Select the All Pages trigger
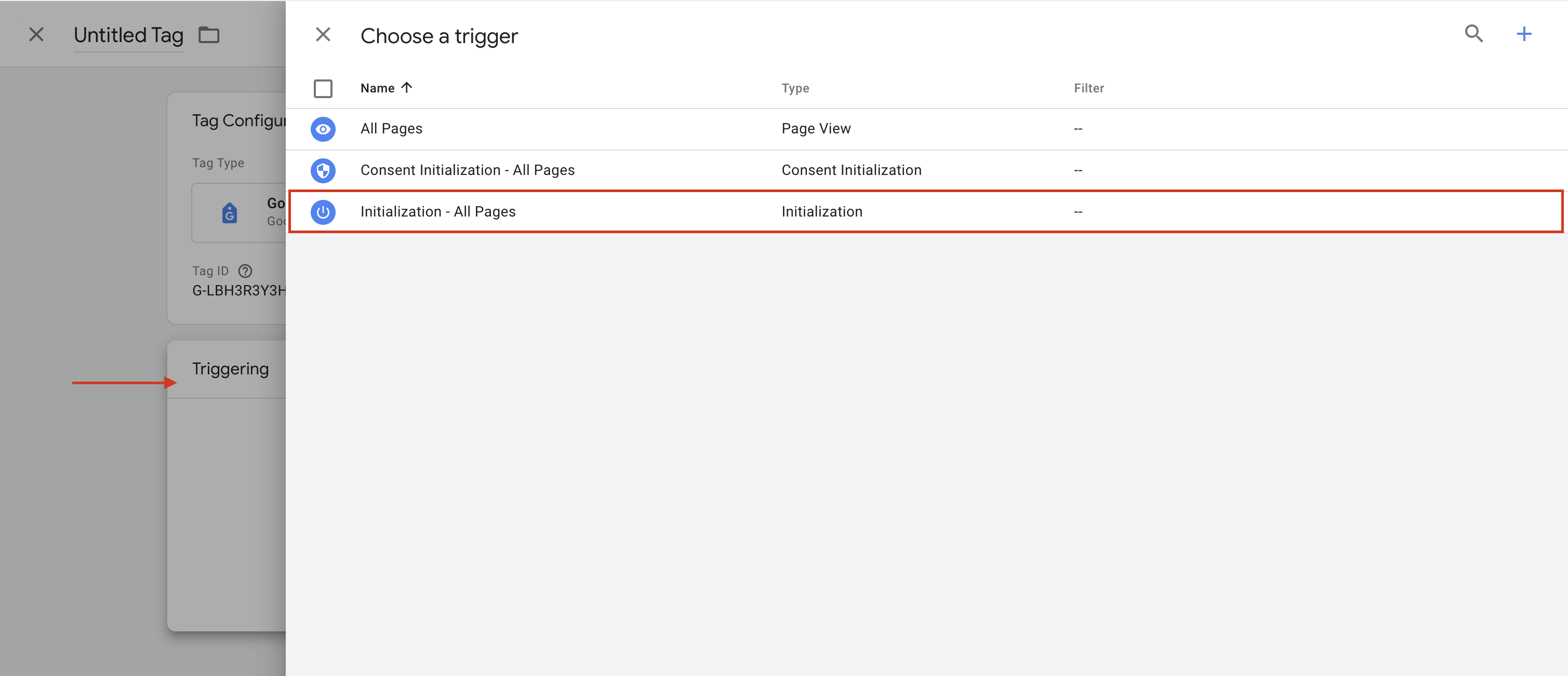Viewport: 1568px width, 676px height. coord(391,128)
